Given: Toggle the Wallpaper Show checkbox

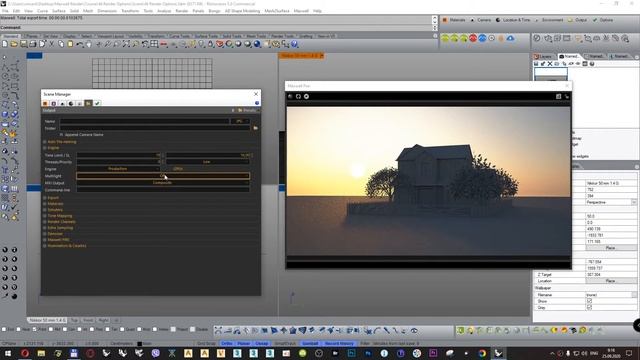Looking at the screenshot, I should tap(589, 301).
